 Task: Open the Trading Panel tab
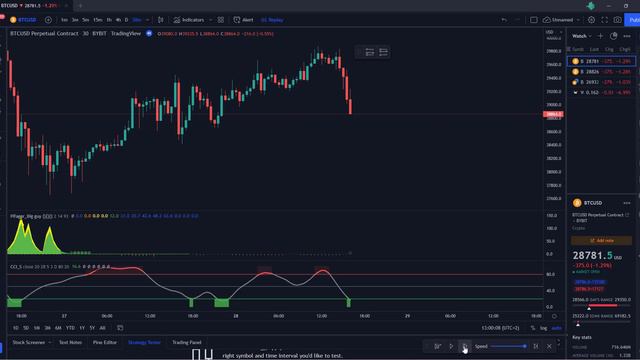(187, 342)
